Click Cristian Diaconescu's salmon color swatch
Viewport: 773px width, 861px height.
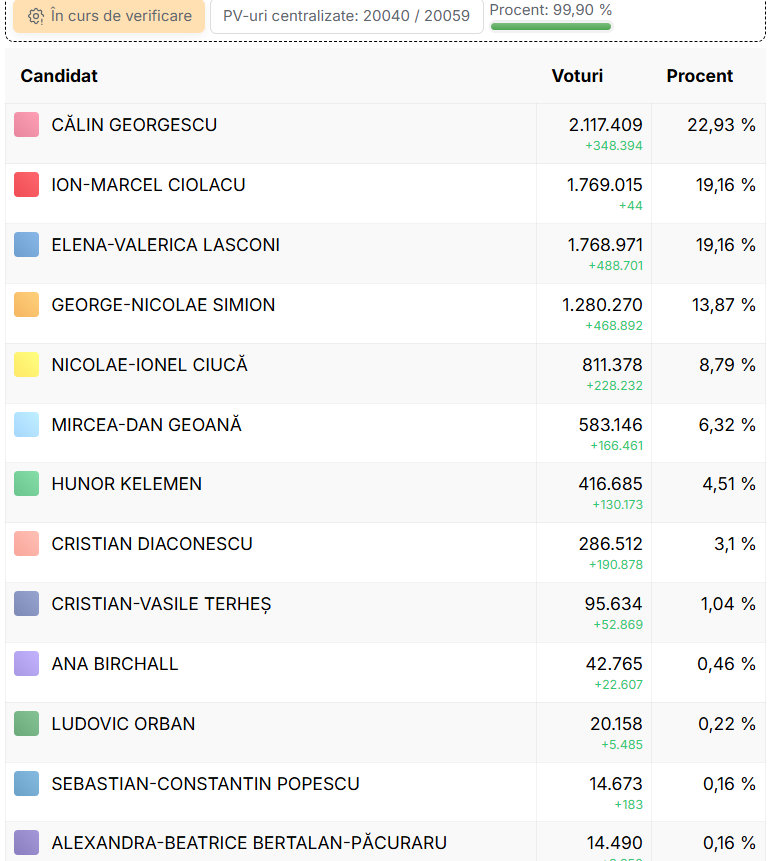(27, 544)
